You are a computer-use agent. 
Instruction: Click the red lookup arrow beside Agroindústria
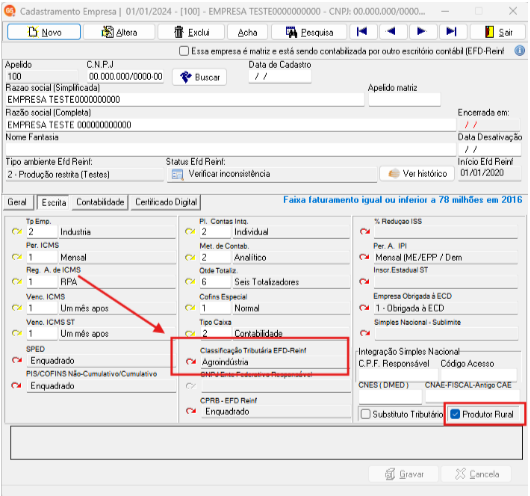pos(191,361)
